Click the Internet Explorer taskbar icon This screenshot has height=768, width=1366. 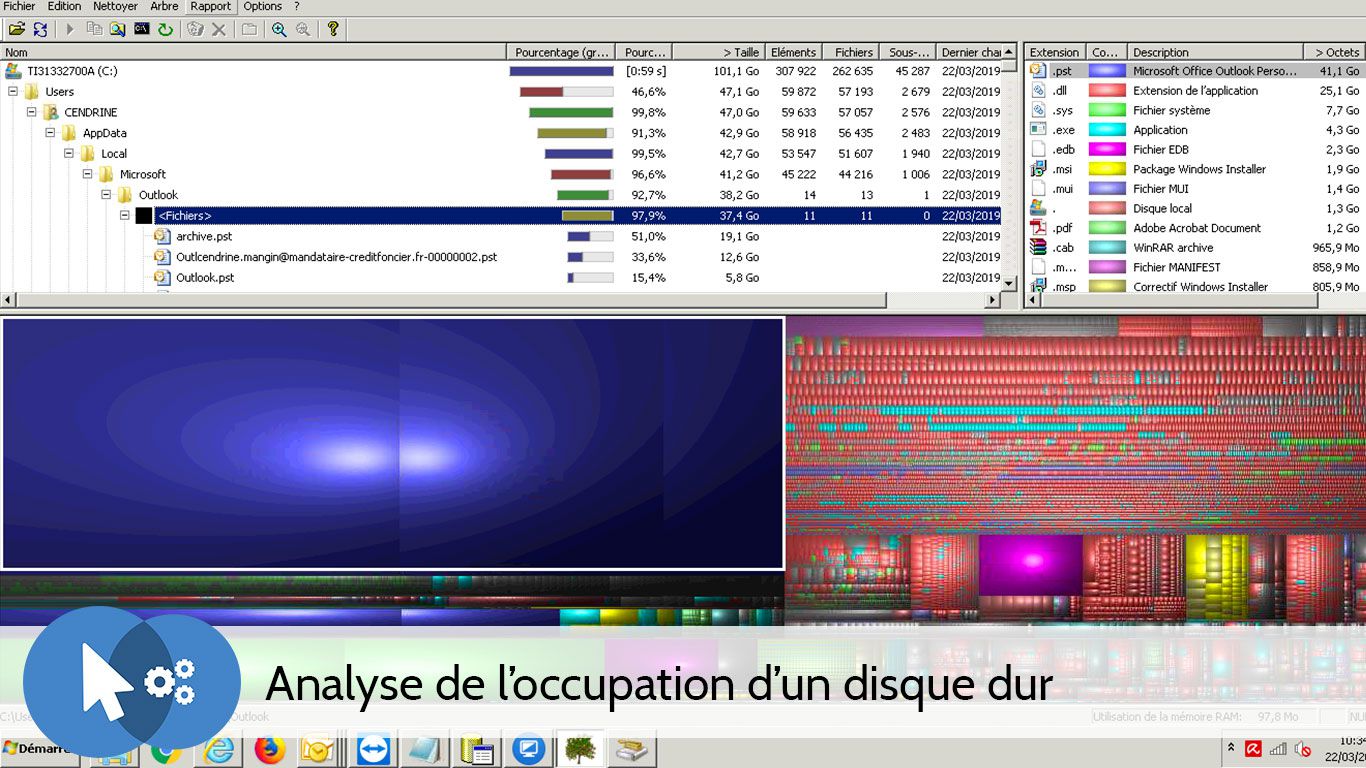[219, 749]
